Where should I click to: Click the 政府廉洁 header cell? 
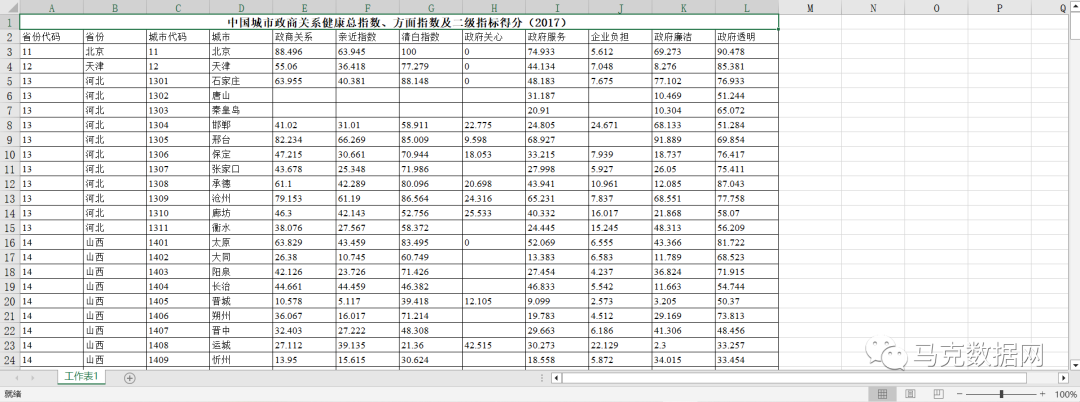[683, 37]
